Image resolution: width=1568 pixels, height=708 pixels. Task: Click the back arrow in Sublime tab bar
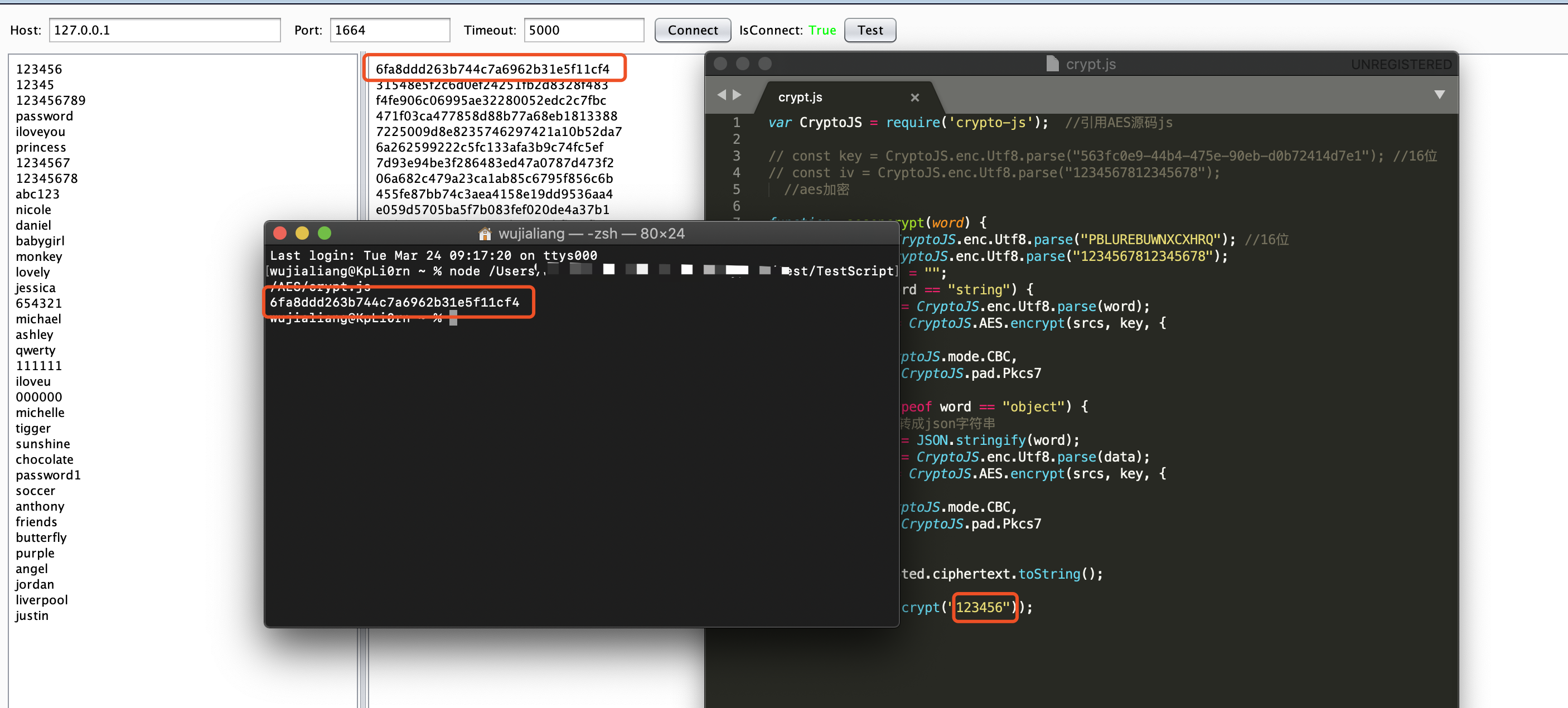[x=722, y=95]
